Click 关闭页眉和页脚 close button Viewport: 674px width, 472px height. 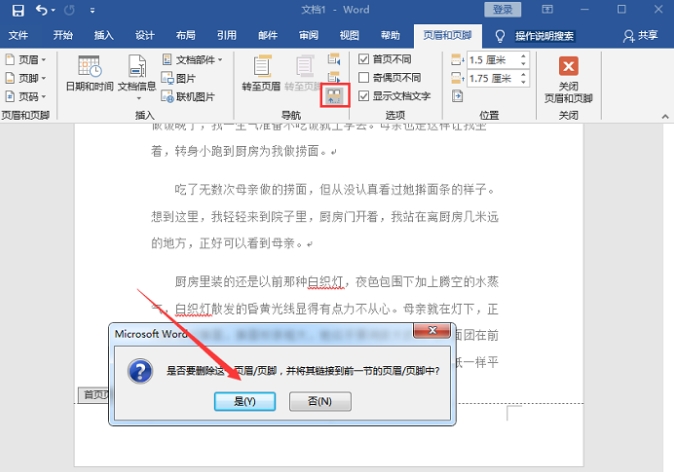(x=568, y=80)
